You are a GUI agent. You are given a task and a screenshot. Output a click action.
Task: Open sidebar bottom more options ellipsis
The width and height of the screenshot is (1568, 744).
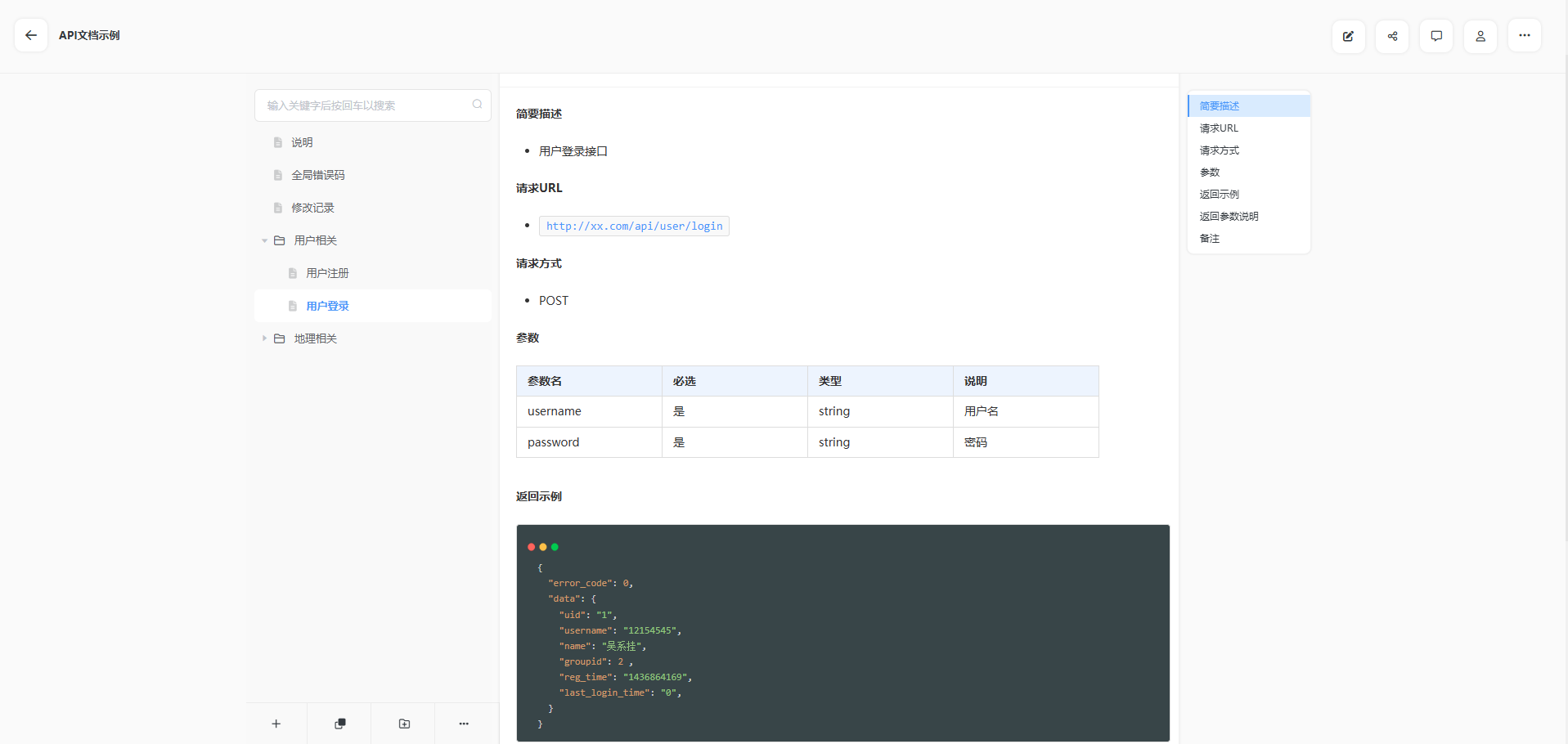(464, 724)
